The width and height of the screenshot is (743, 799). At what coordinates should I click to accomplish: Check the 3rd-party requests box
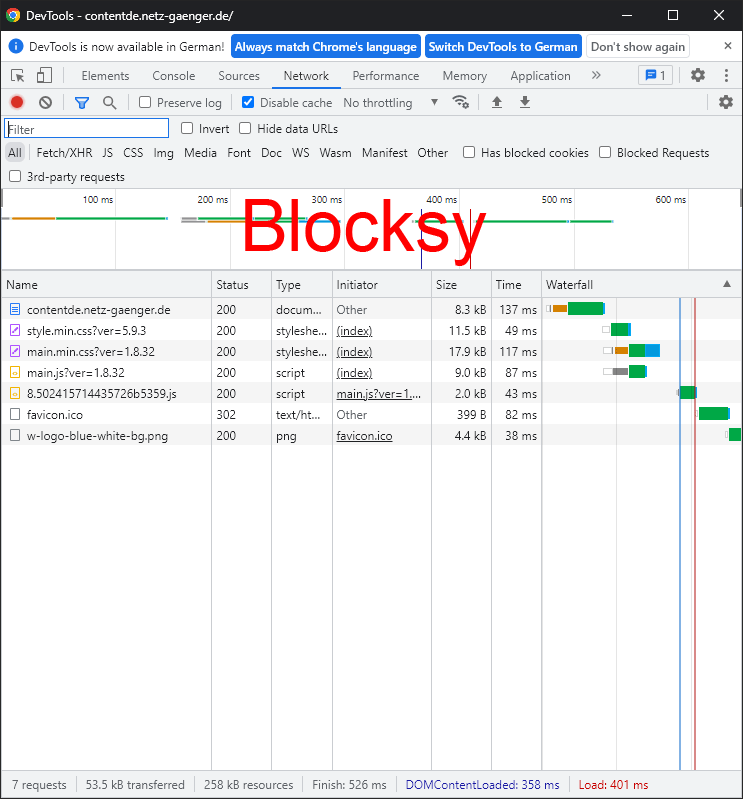[15, 176]
